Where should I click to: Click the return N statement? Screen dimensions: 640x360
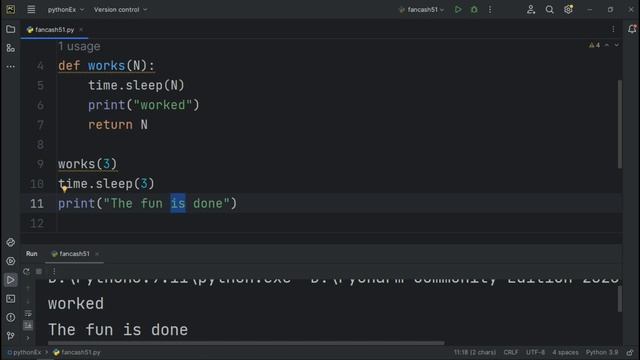(x=118, y=124)
